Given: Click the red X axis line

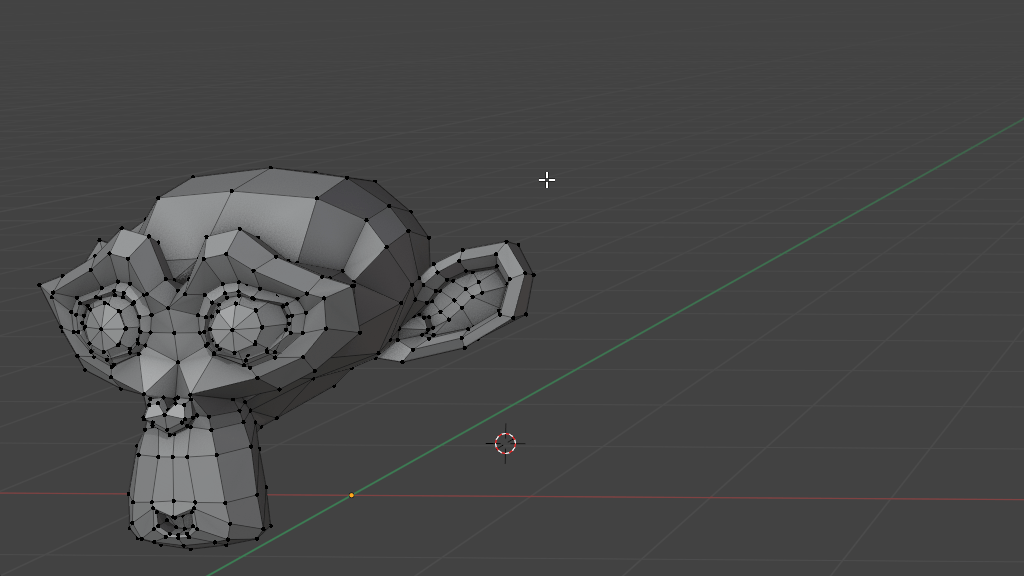Looking at the screenshot, I should pos(700,498).
